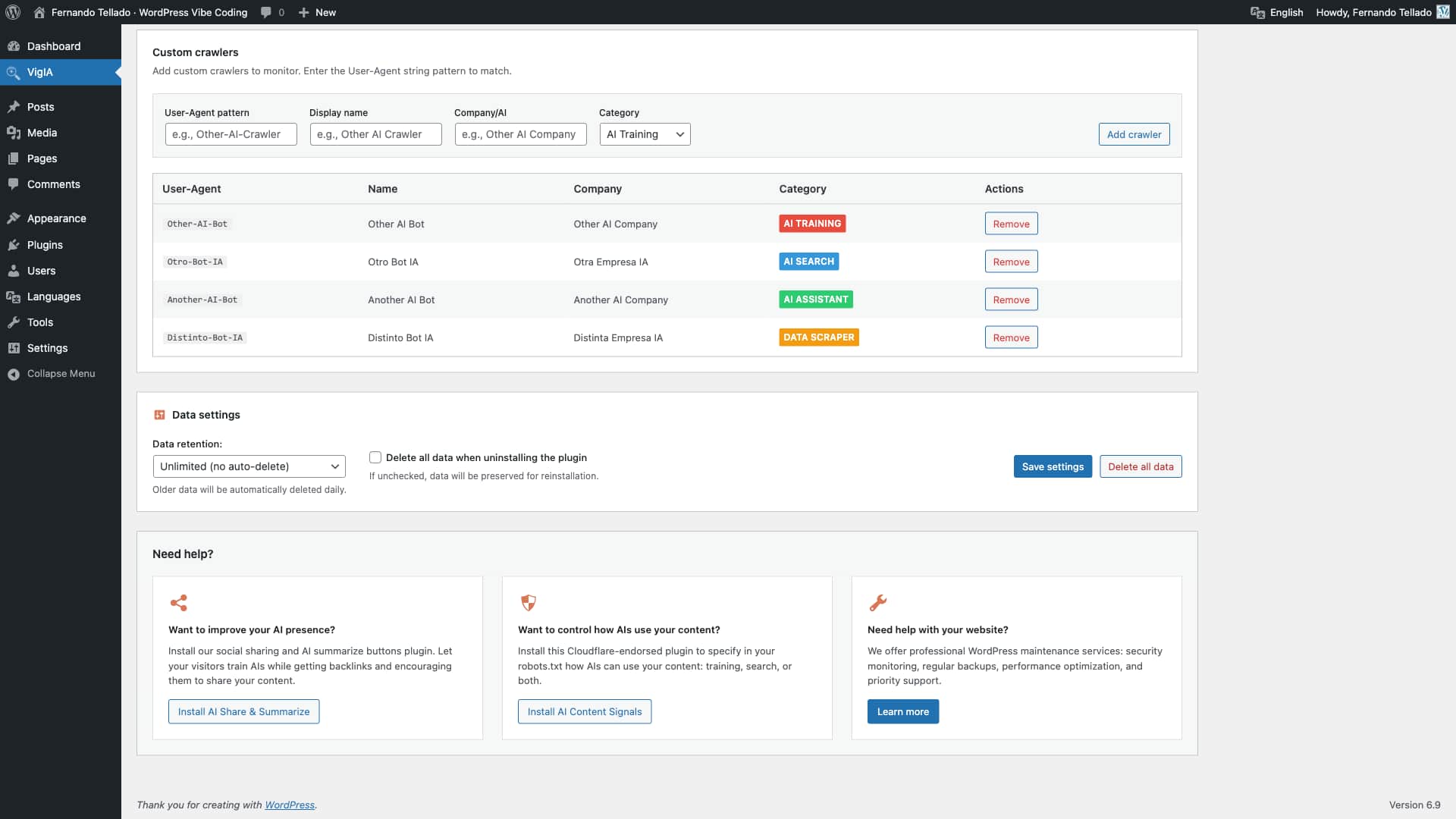Open the Plugins menu in the sidebar
The width and height of the screenshot is (1456, 819).
pyautogui.click(x=45, y=245)
